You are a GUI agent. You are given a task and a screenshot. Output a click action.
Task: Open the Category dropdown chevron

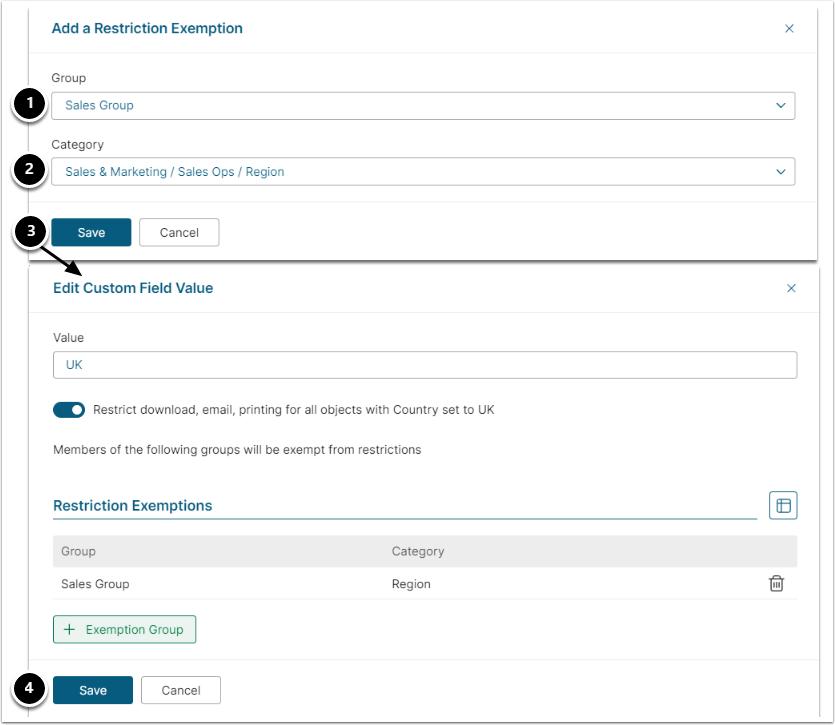(x=782, y=171)
